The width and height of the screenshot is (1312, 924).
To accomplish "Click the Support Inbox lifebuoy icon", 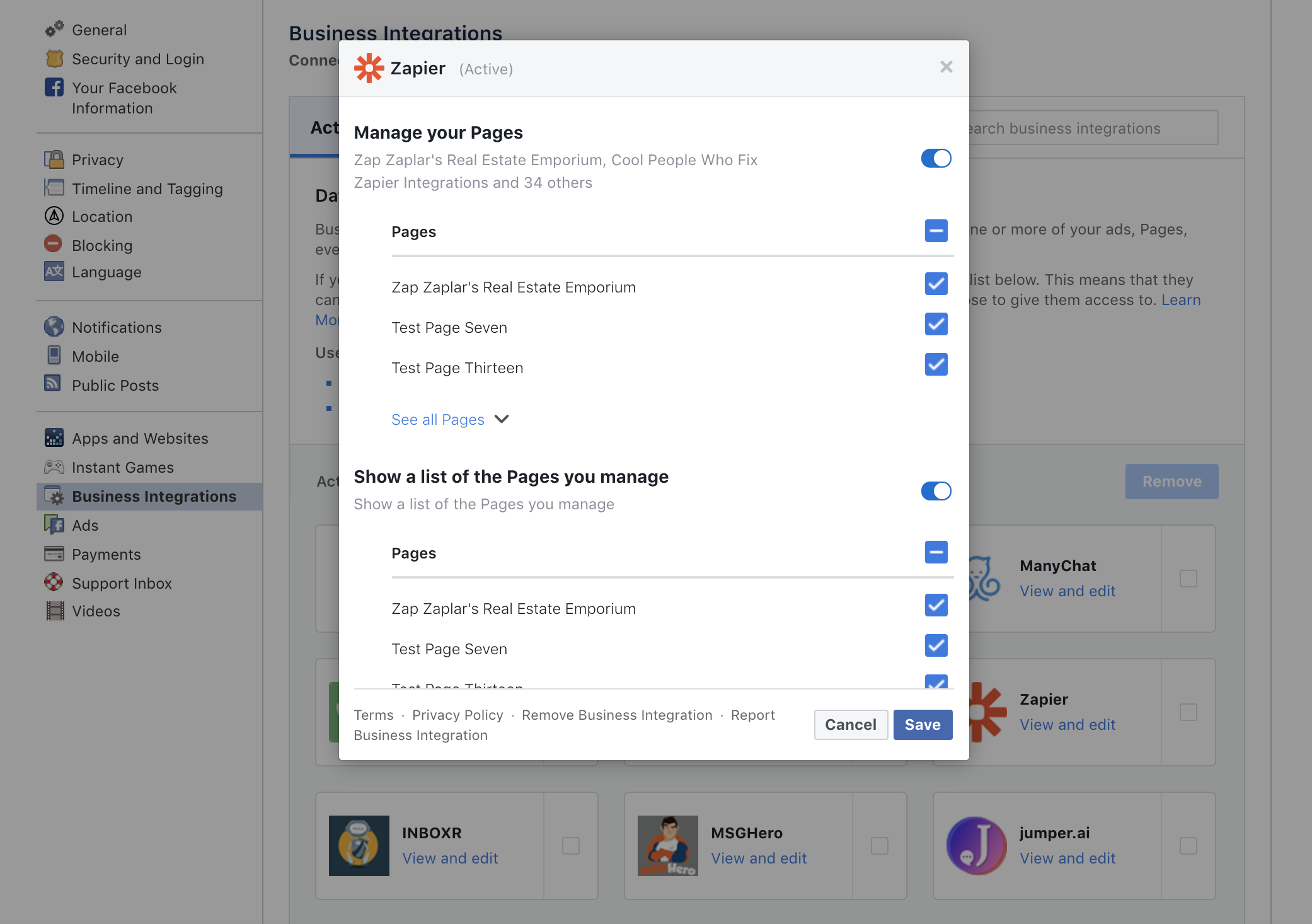I will pyautogui.click(x=54, y=582).
